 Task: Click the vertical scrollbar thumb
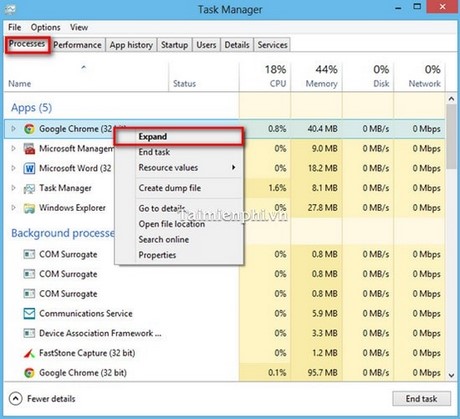(x=451, y=137)
